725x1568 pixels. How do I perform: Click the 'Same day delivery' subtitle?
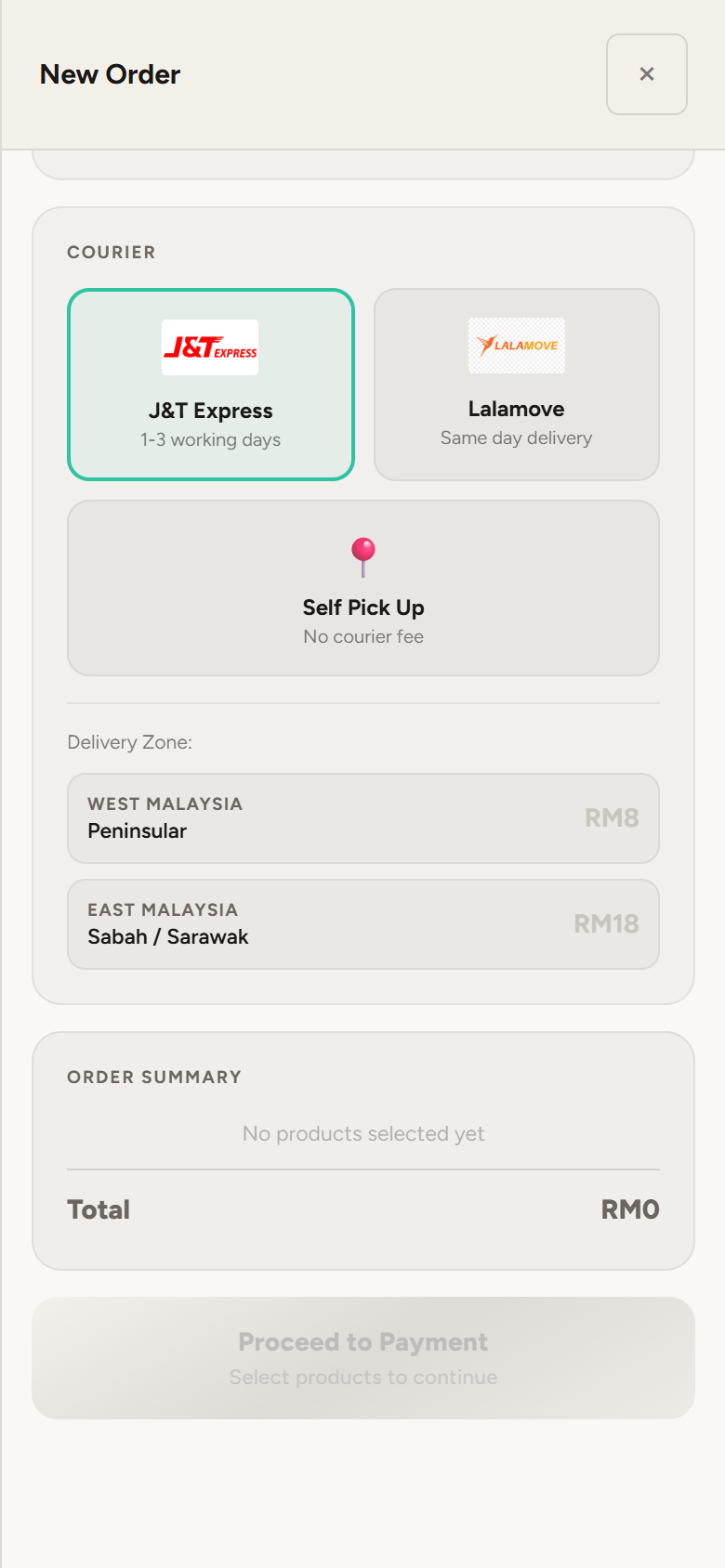point(517,438)
